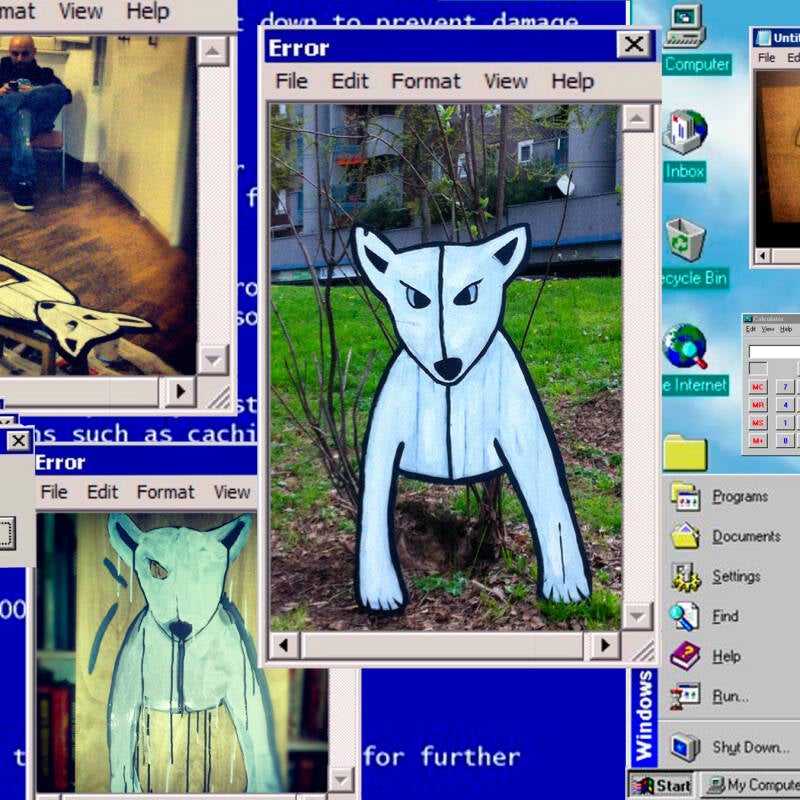This screenshot has width=800, height=800.
Task: Click scroll down arrow in top-left window
Action: coord(212,360)
